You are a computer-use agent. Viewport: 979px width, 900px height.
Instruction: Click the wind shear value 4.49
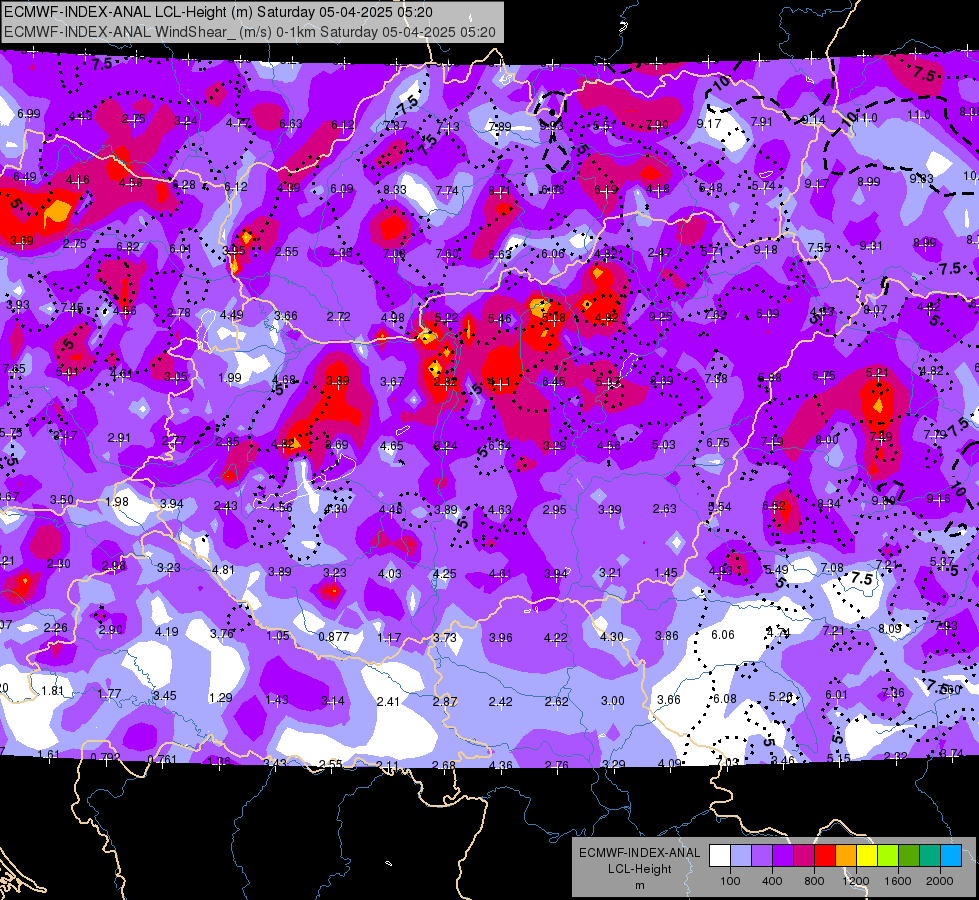pos(232,315)
